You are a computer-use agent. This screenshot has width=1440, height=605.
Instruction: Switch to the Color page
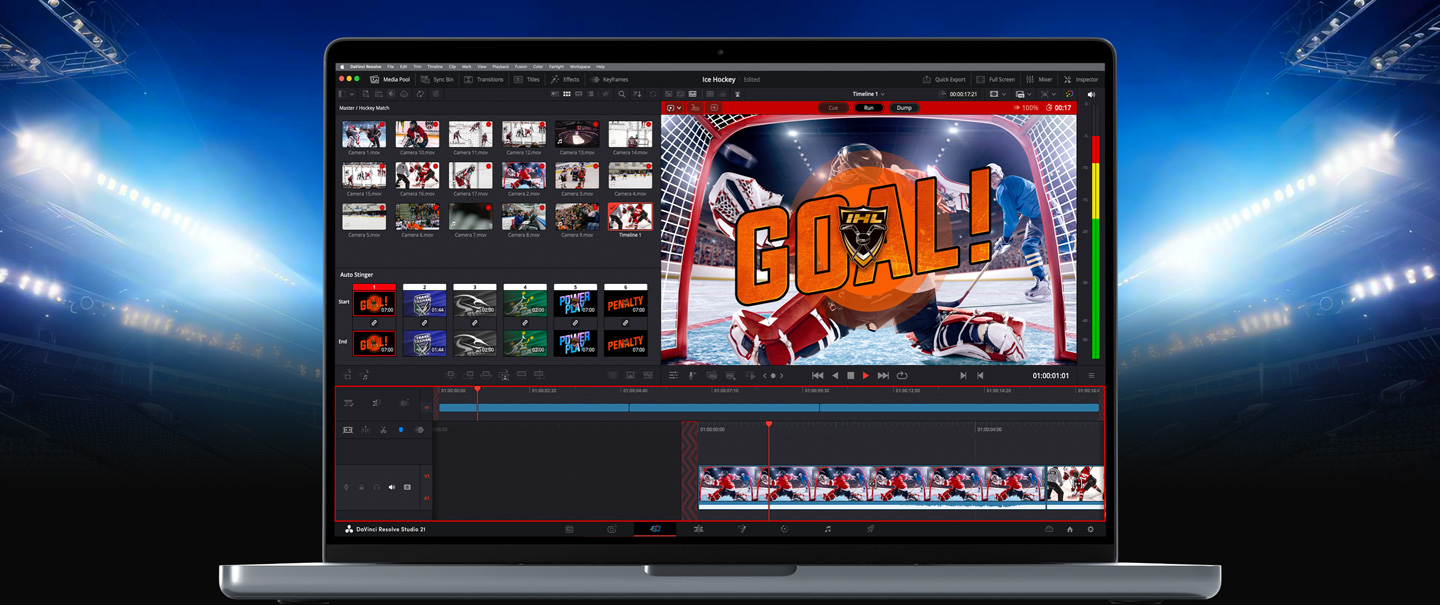point(786,529)
